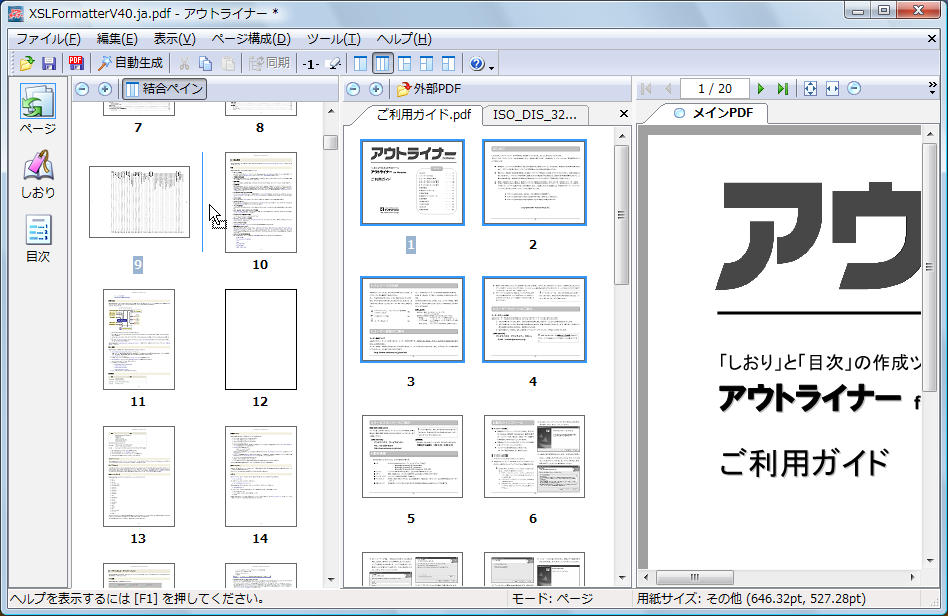Expand the viewer toolbar overflow chevron
The height and width of the screenshot is (616, 948).
point(932,89)
